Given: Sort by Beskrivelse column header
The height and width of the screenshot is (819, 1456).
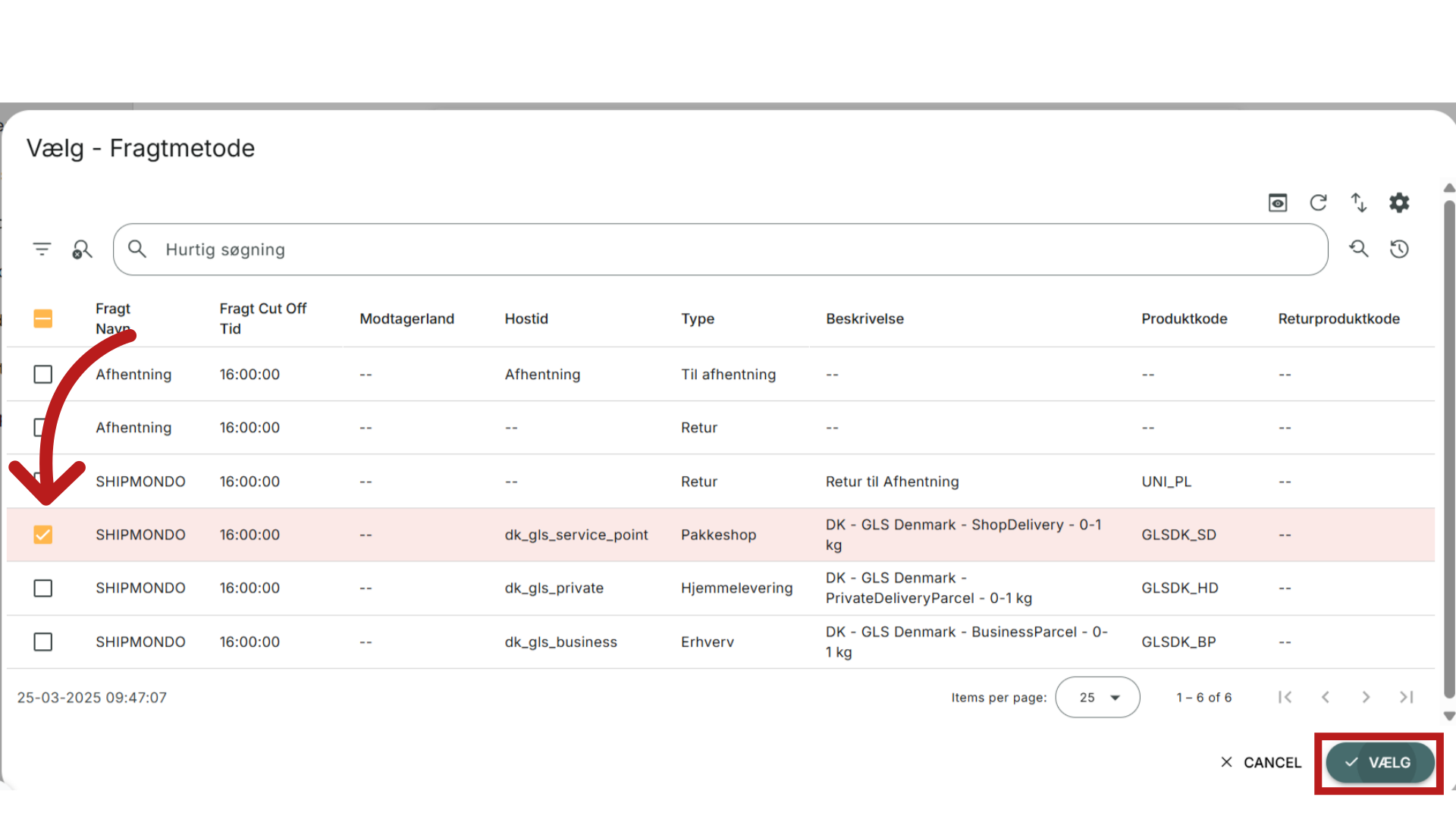Looking at the screenshot, I should [x=864, y=318].
